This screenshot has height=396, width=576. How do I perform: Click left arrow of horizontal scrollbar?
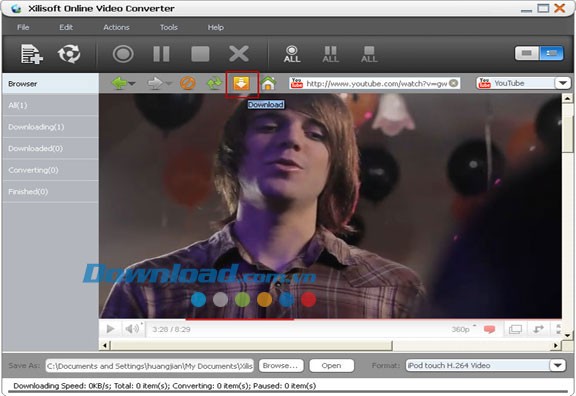105,345
